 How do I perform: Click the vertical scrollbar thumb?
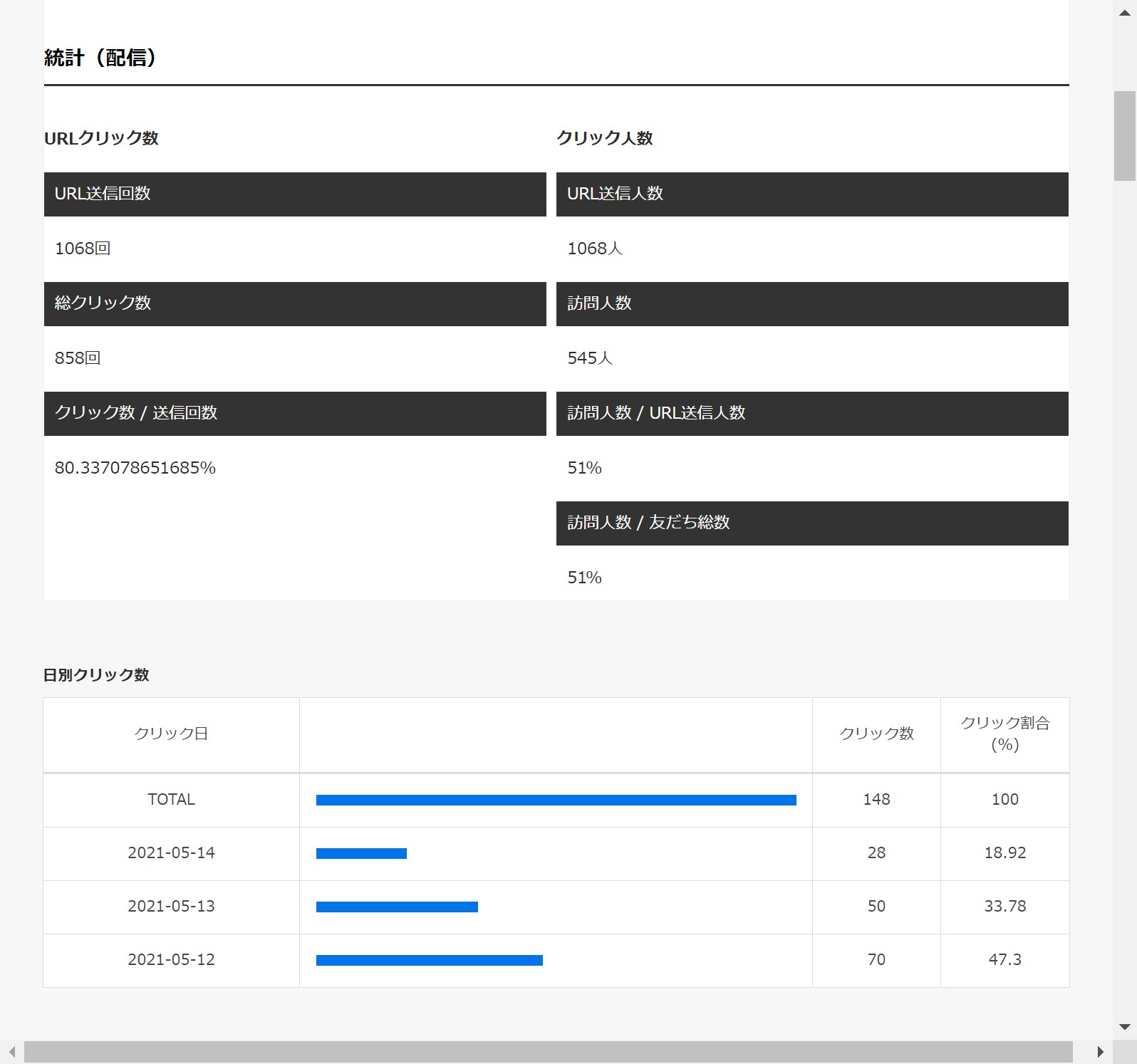(x=1125, y=135)
